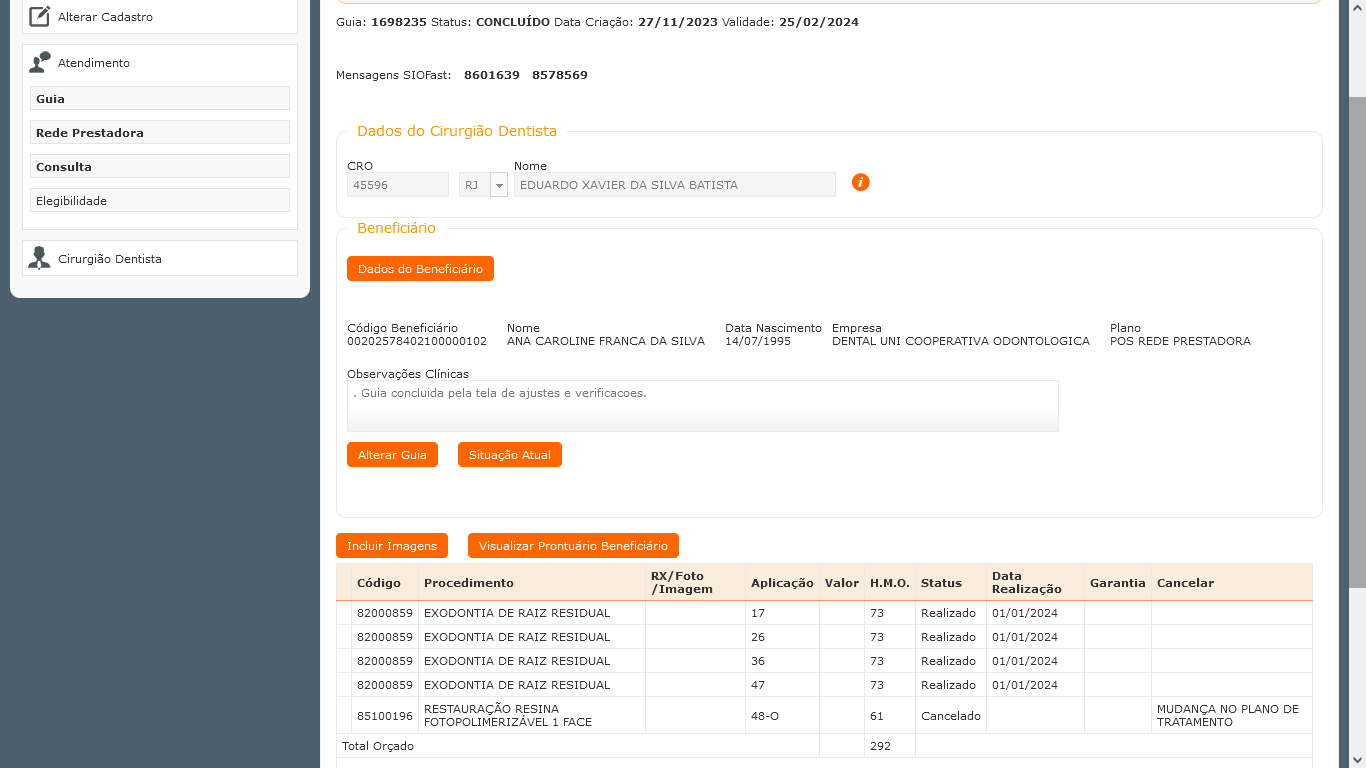The image size is (1366, 768).
Task: Go to Elegibilidade in sidebar
Action: pyautogui.click(x=160, y=201)
